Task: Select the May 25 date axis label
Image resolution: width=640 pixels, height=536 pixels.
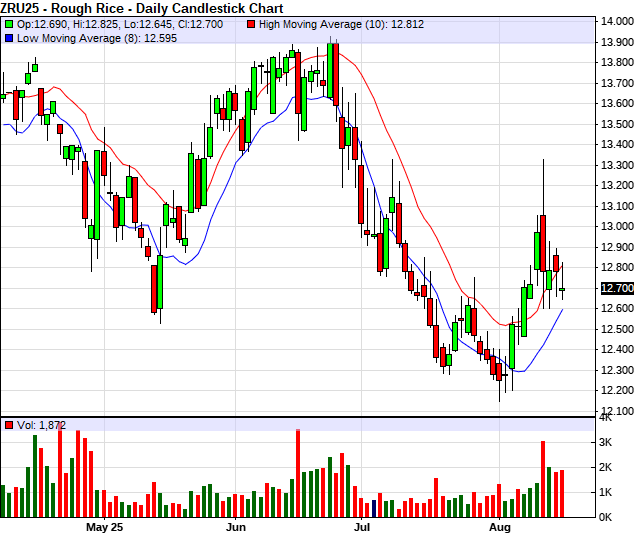Action: (x=104, y=525)
